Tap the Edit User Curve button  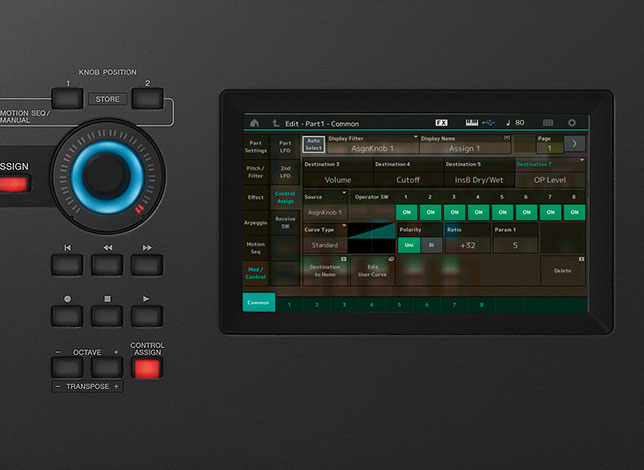(x=372, y=269)
